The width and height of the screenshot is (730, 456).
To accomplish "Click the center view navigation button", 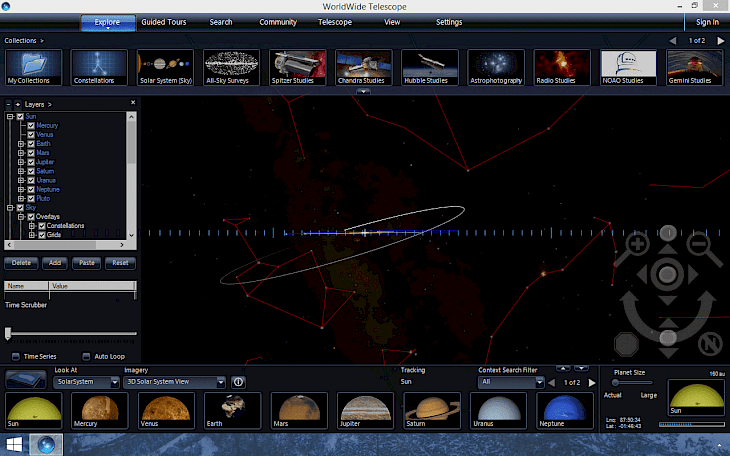I will tap(668, 275).
